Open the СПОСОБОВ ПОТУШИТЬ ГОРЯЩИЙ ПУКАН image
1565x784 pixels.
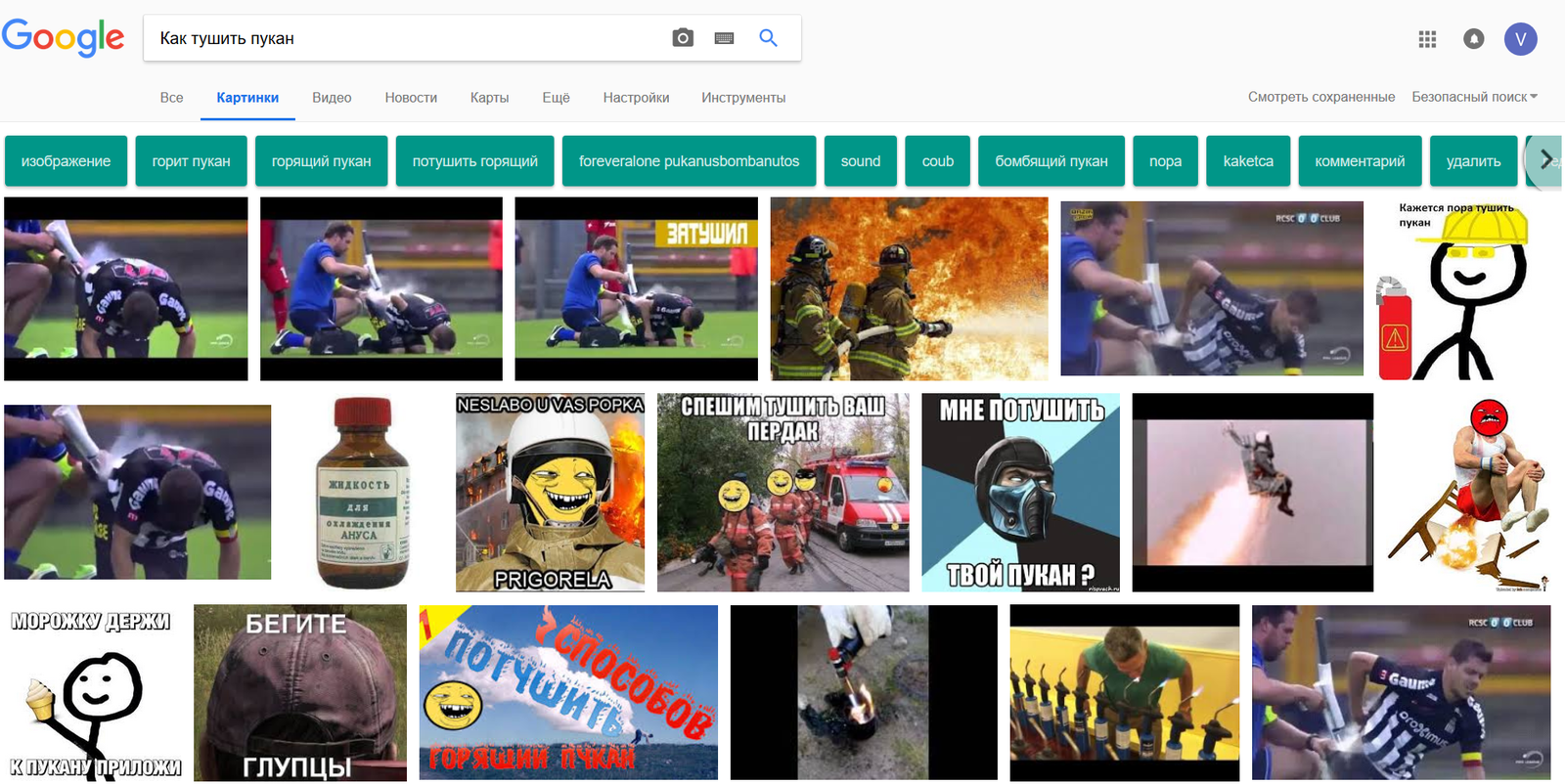(x=568, y=693)
